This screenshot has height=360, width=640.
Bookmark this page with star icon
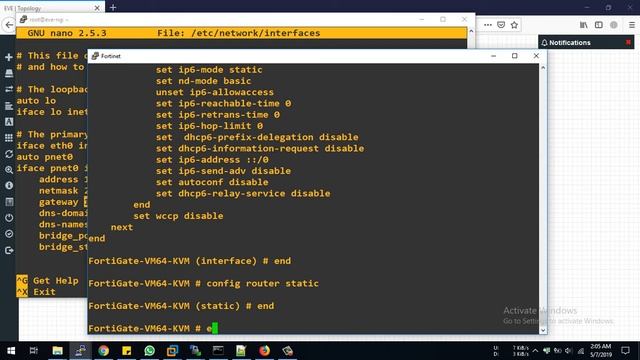(514, 25)
